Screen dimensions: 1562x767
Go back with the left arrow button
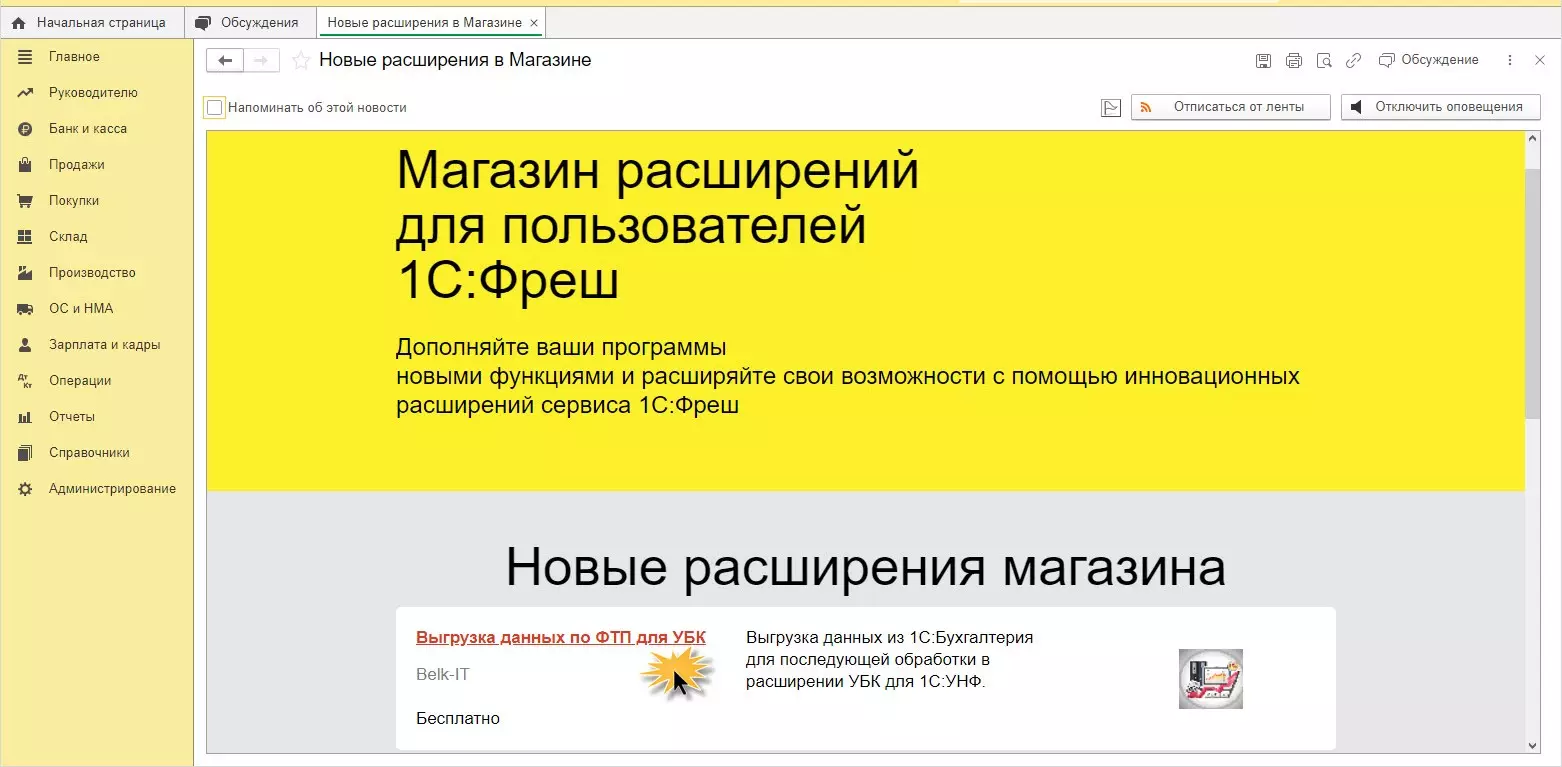[225, 61]
